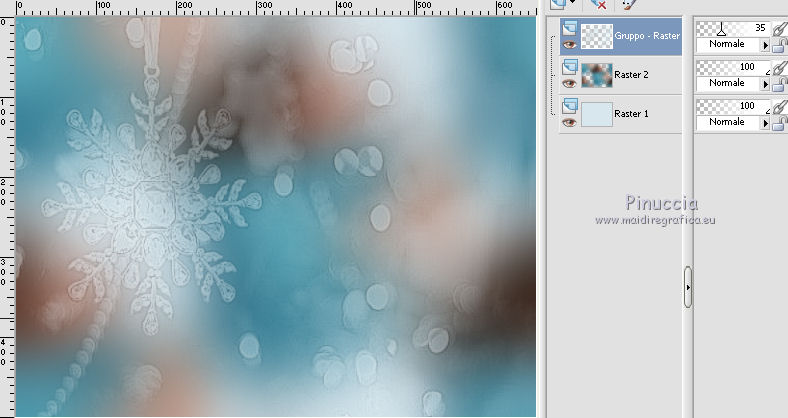Click the brush icon in layers toolbar
Screen dimensions: 788x418
pyautogui.click(x=629, y=5)
